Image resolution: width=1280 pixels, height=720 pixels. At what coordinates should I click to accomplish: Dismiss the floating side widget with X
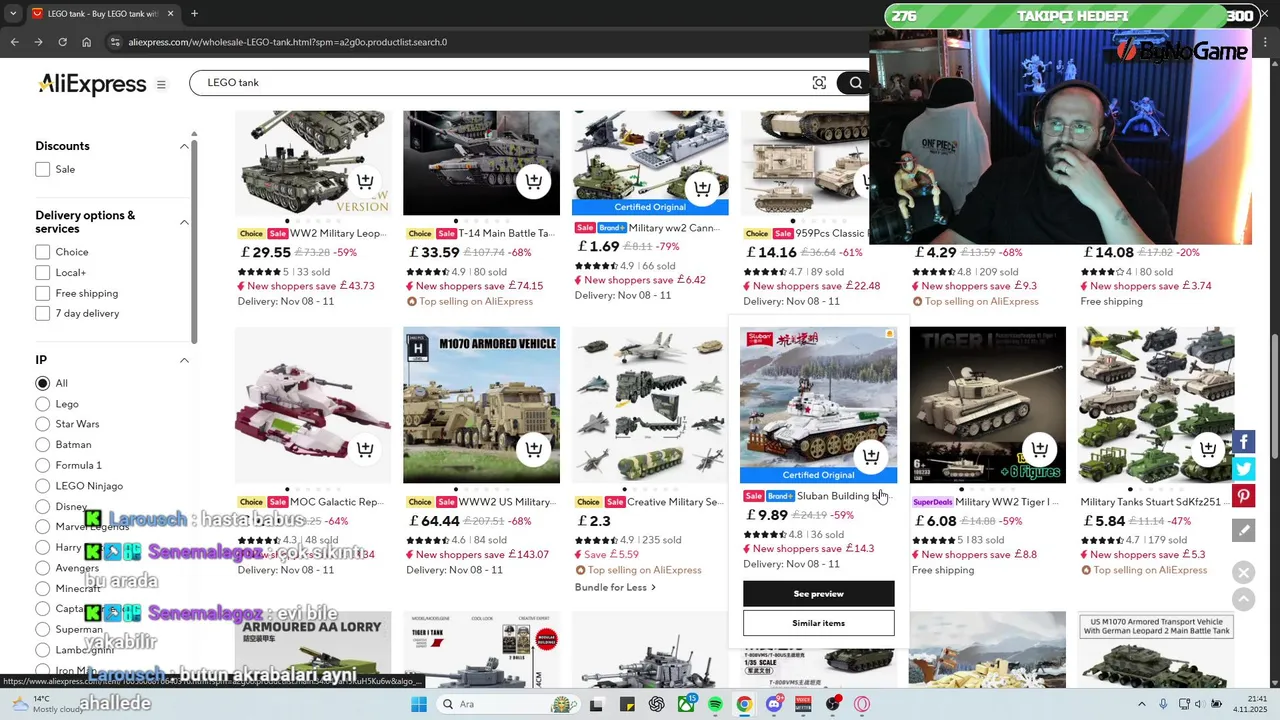pyautogui.click(x=1243, y=573)
